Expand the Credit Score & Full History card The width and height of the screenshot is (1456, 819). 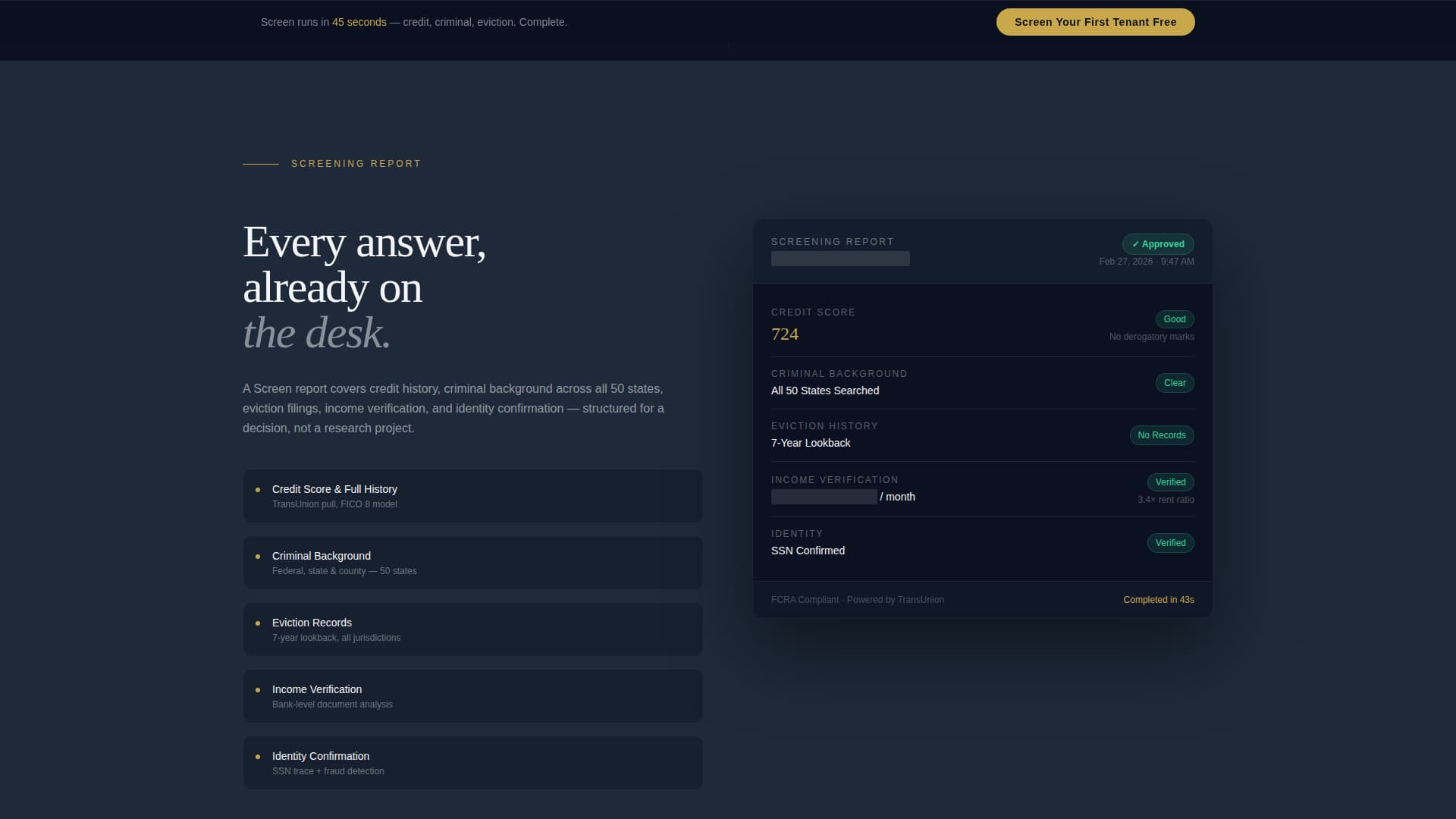point(472,495)
